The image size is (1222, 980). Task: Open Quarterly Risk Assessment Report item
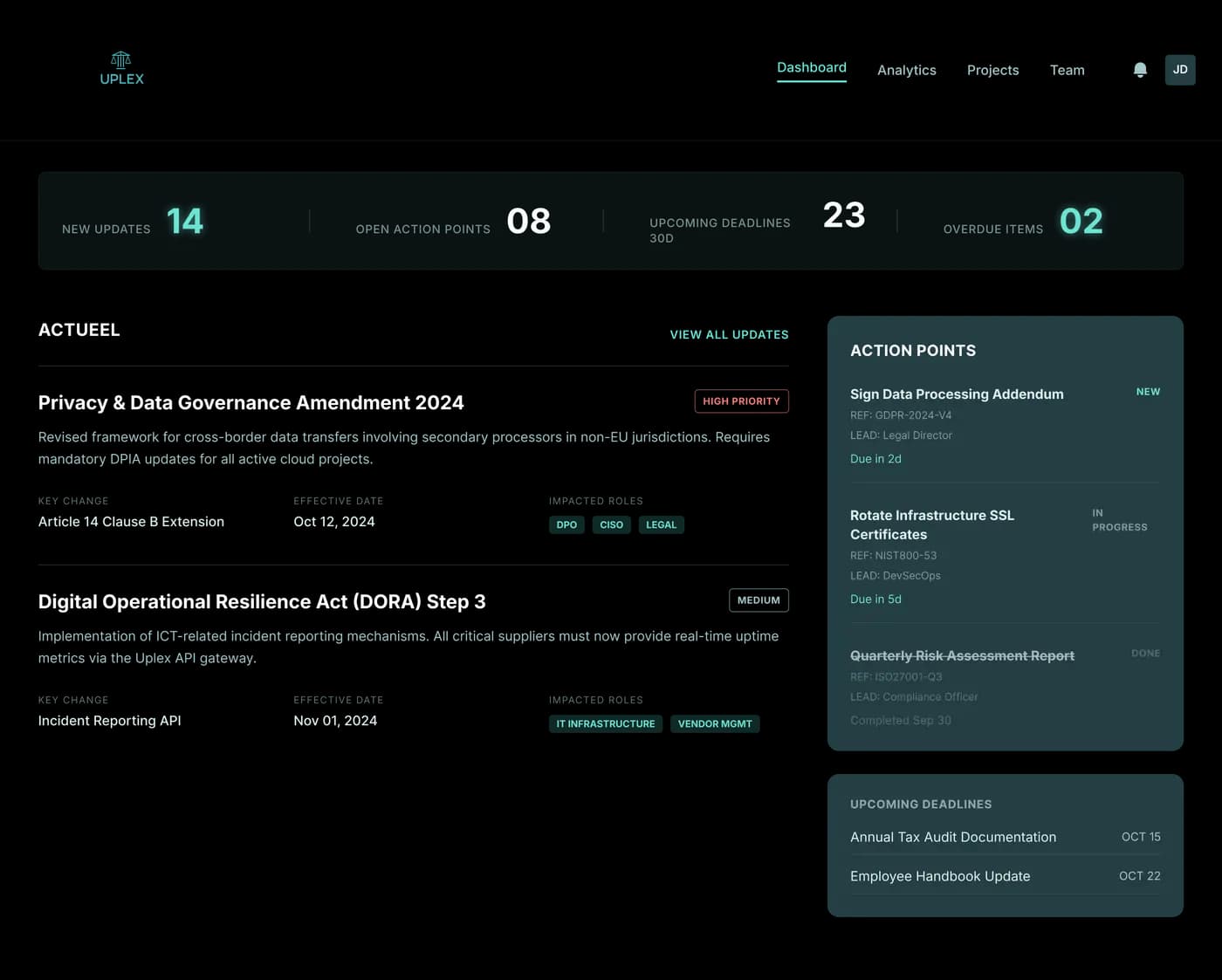[962, 655]
